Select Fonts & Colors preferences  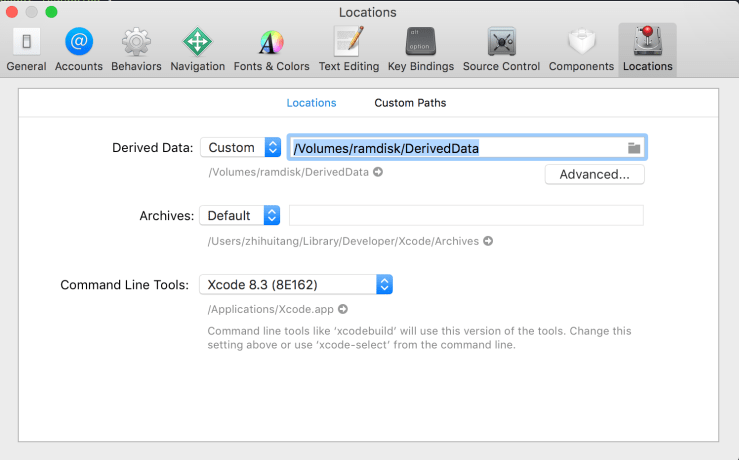271,49
